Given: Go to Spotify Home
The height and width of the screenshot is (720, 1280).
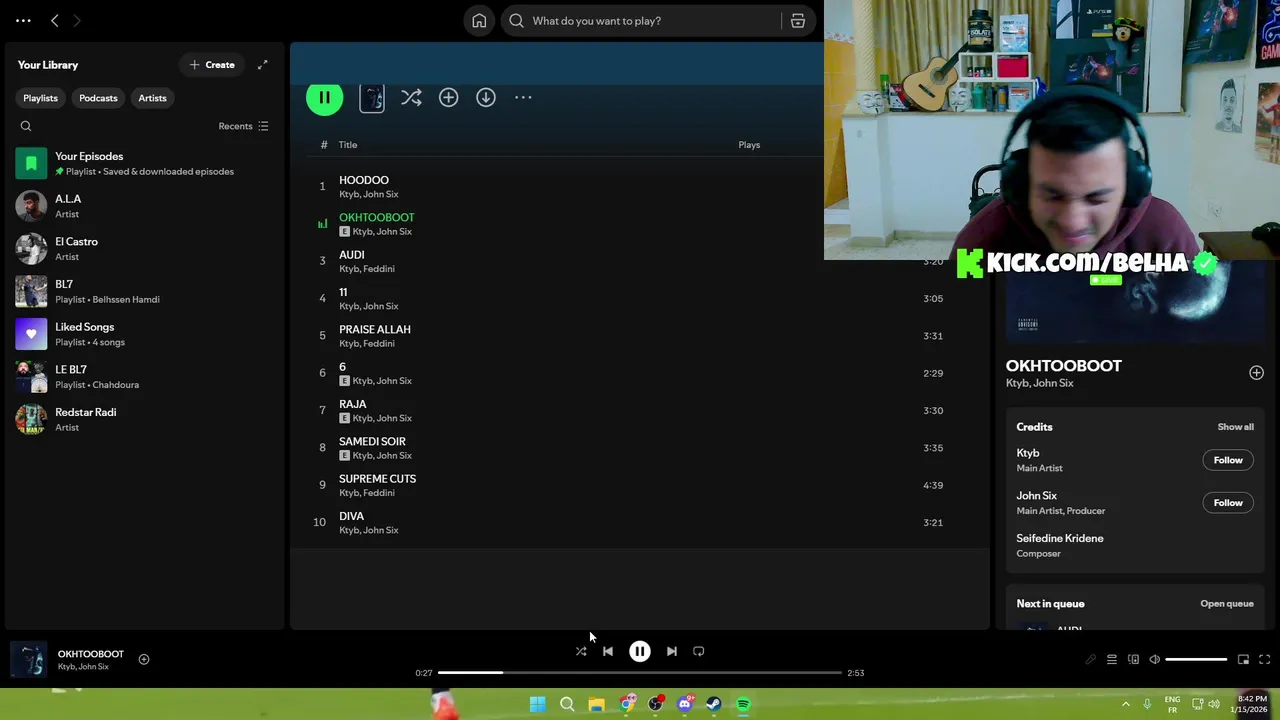Looking at the screenshot, I should tap(479, 21).
